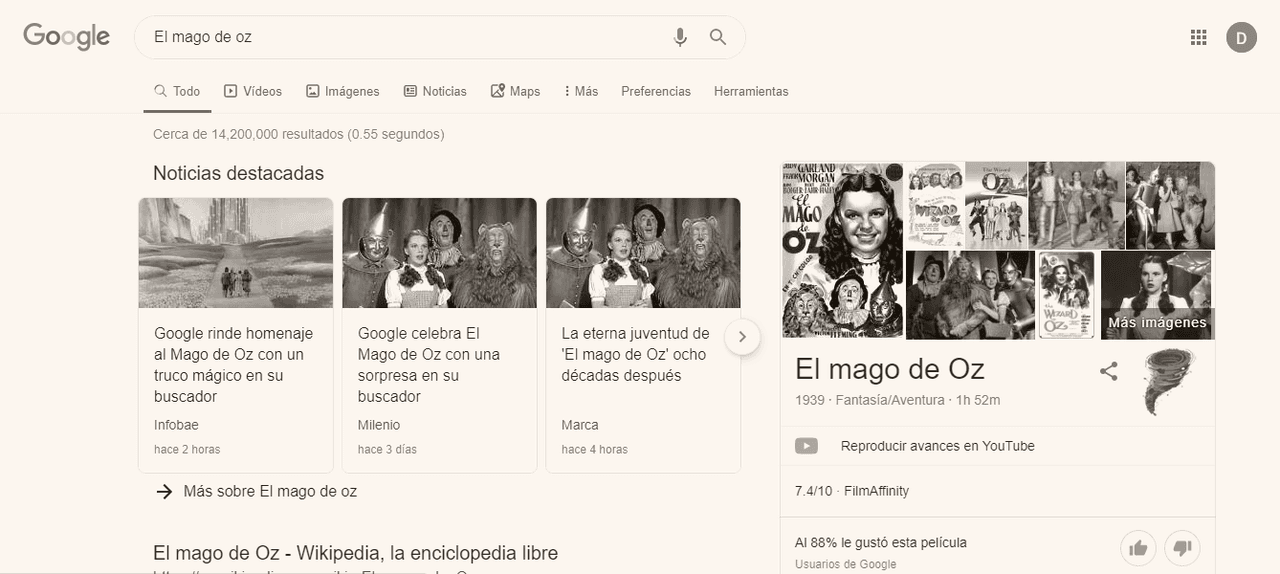
Task: Click 1939 Fantasía/Aventura 1h 52m text
Action: (x=897, y=400)
